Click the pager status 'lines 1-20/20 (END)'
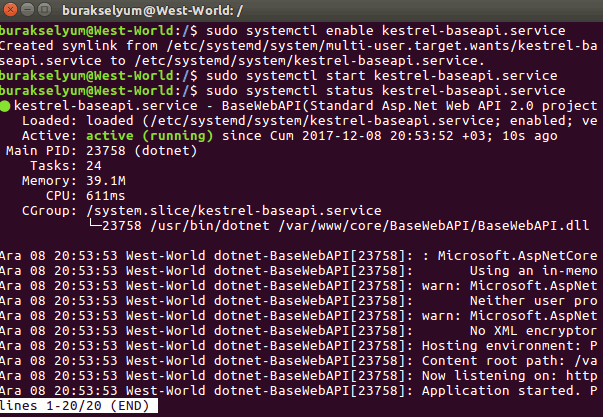Viewport: 603px width, 417px height. point(78,406)
